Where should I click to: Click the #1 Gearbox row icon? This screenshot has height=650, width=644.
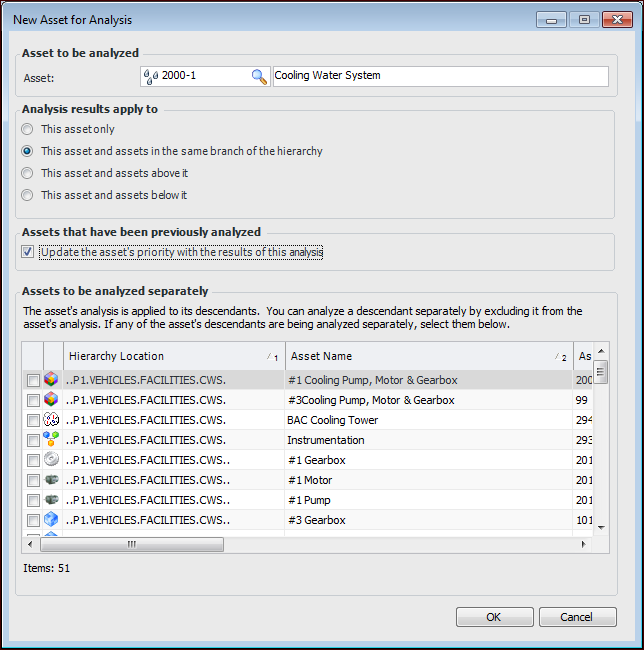(52, 460)
